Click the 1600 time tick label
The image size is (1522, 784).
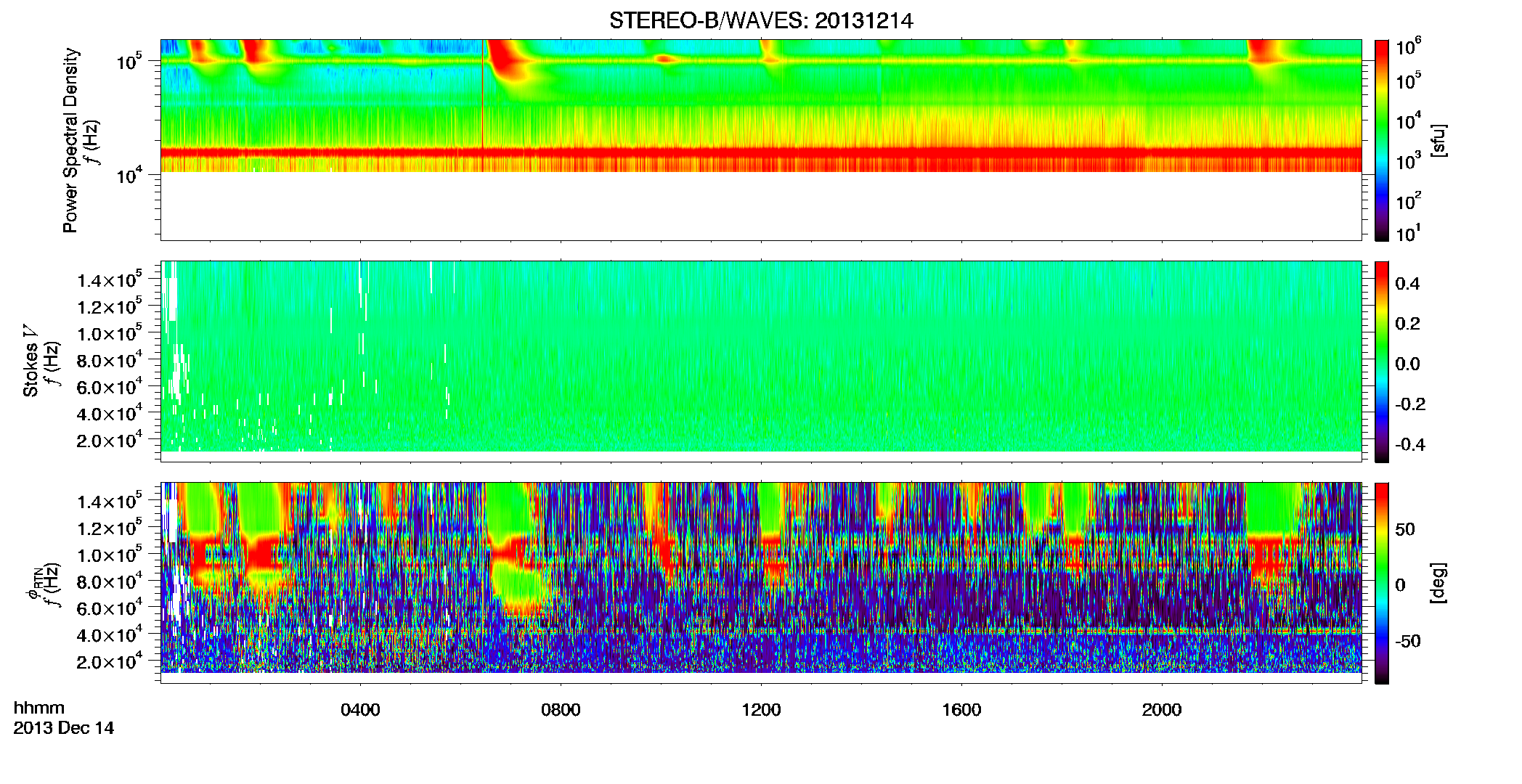[961, 710]
